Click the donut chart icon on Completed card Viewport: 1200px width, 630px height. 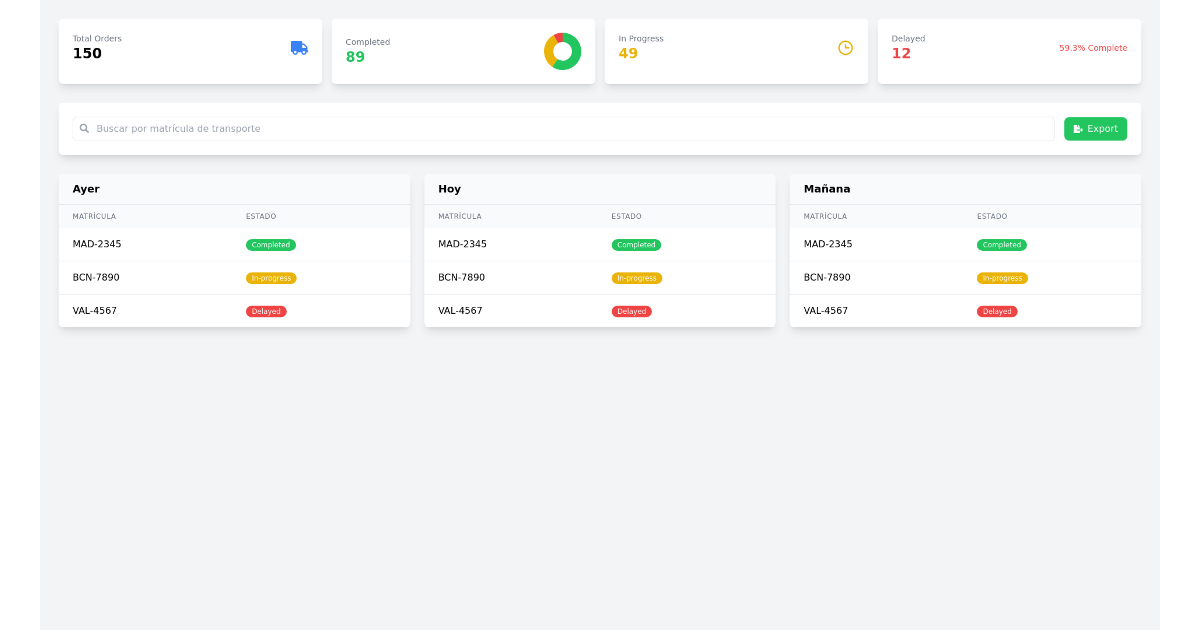point(562,50)
